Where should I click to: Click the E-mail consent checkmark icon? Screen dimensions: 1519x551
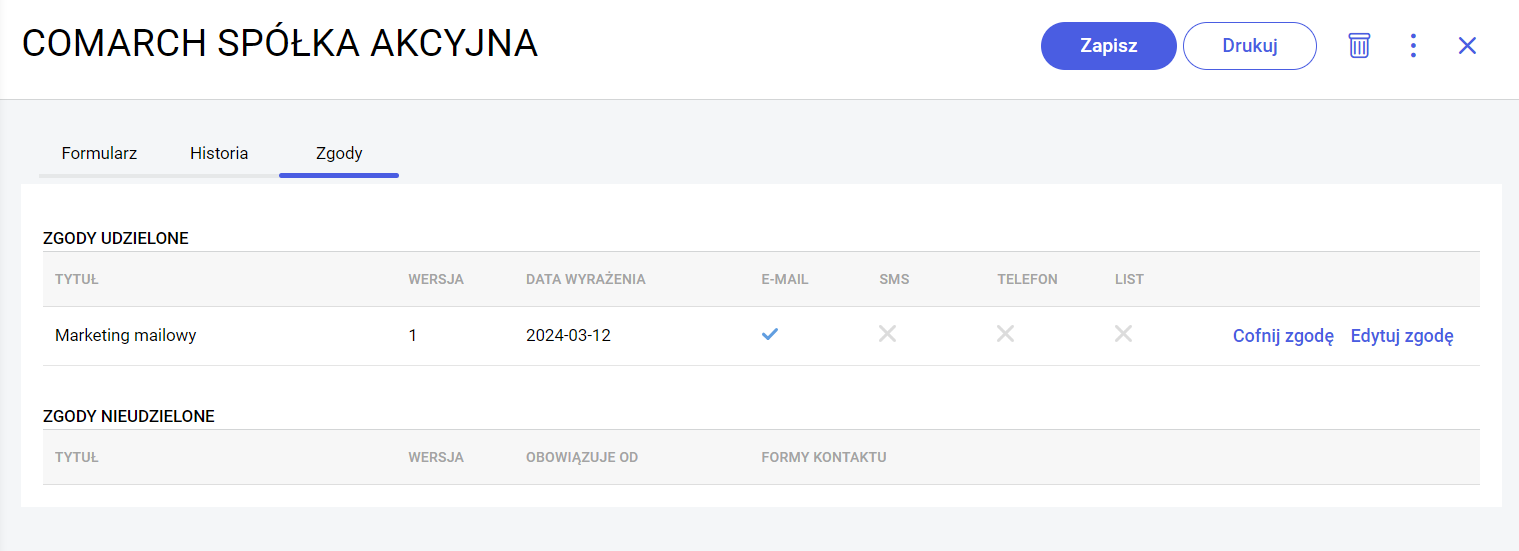click(x=769, y=334)
